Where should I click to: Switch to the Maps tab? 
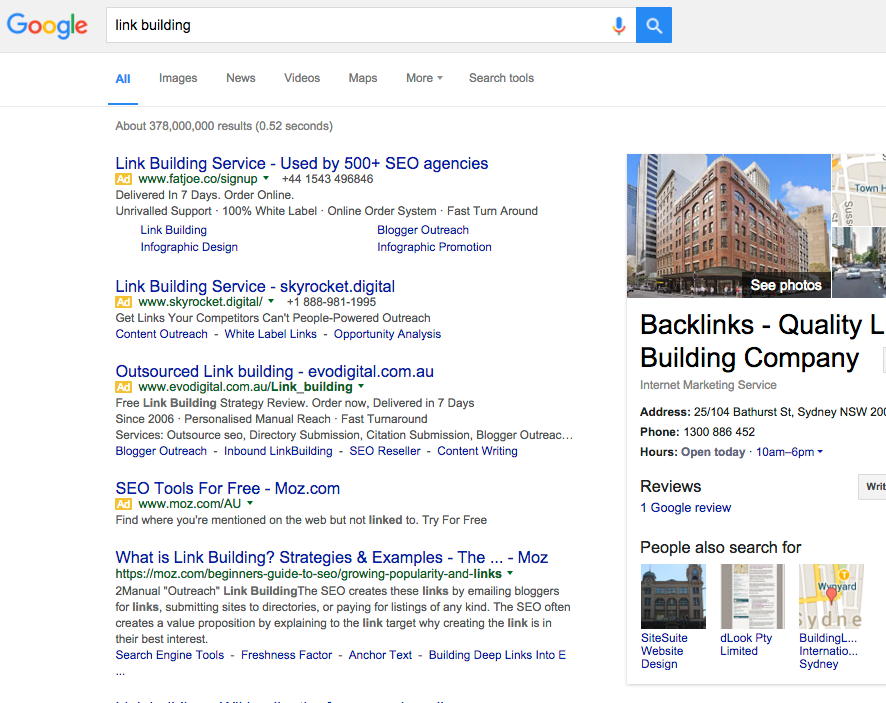pyautogui.click(x=363, y=78)
